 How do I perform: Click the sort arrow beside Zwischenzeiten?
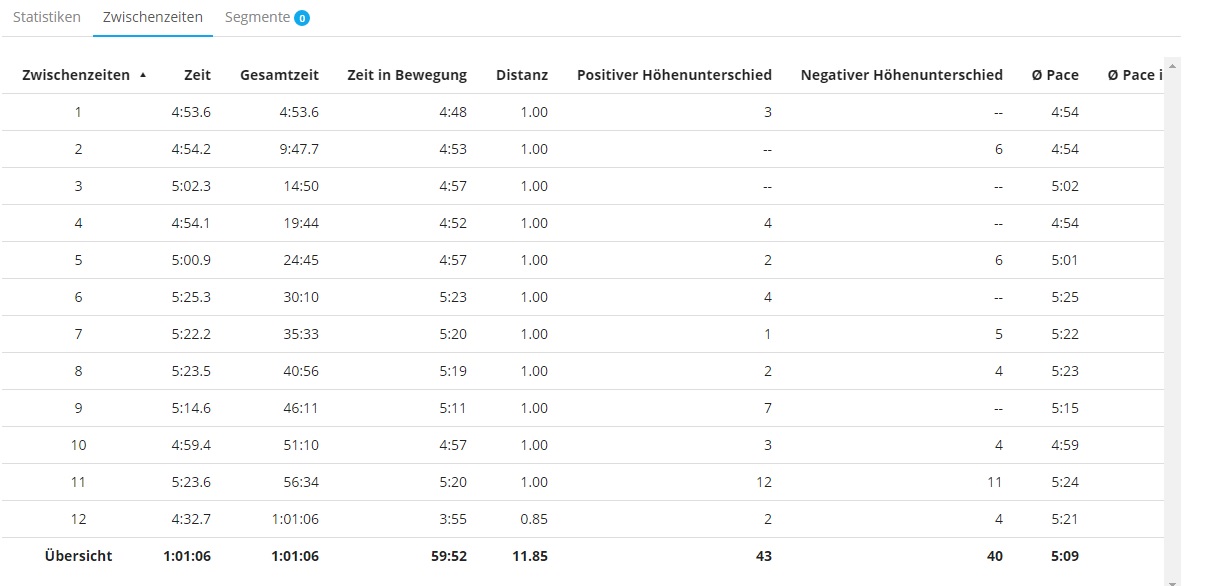[x=143, y=75]
